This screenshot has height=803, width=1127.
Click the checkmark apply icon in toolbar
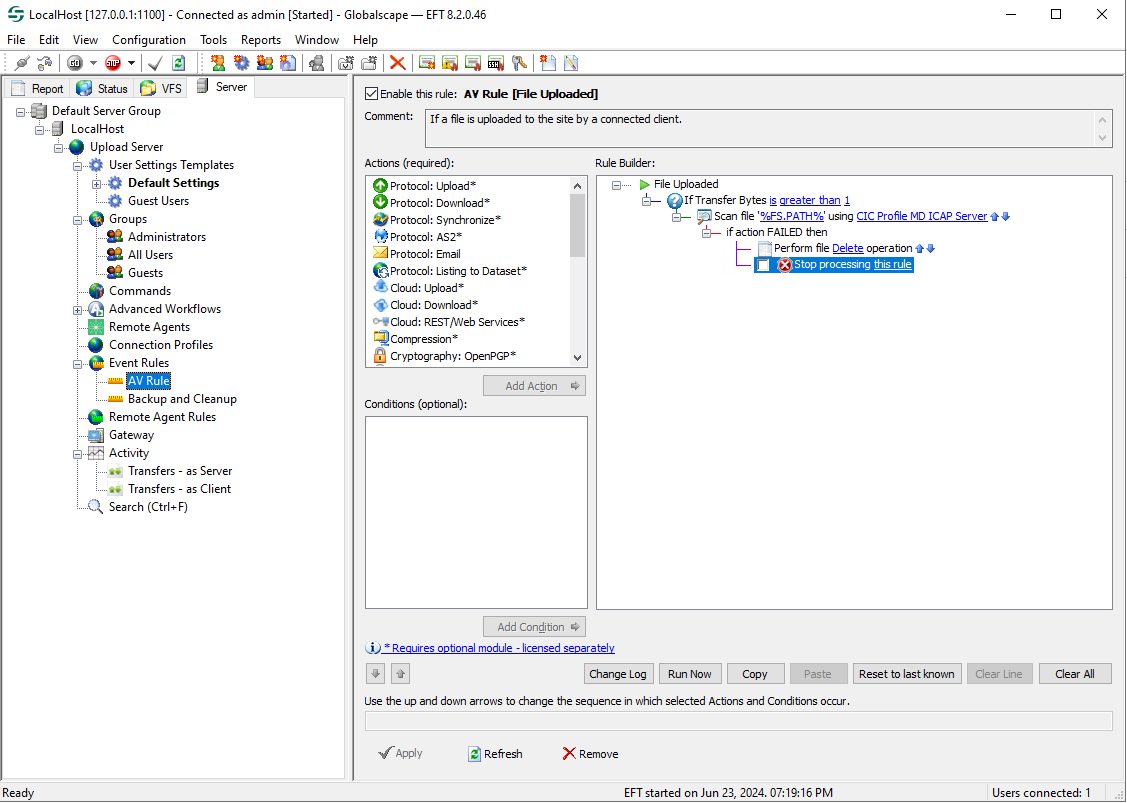(155, 63)
